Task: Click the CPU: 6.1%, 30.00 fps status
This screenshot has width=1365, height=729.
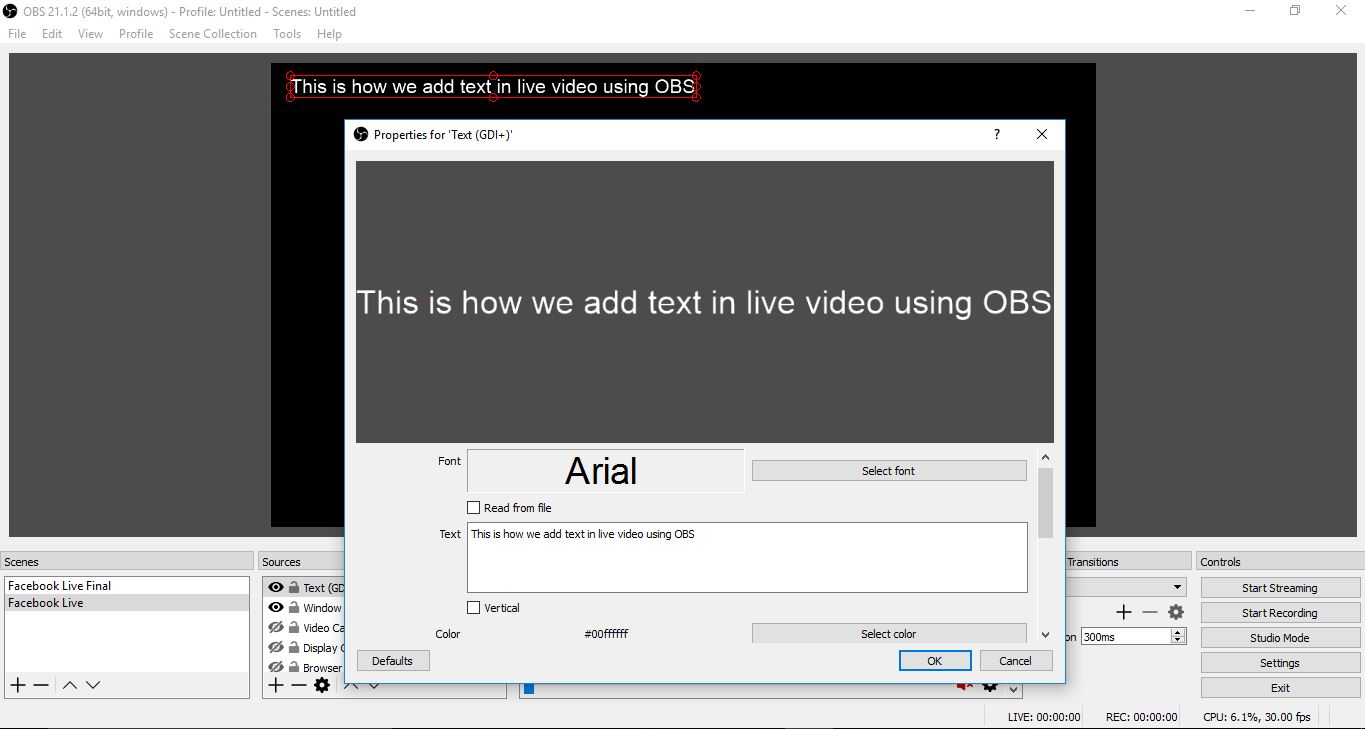Action: (1257, 717)
